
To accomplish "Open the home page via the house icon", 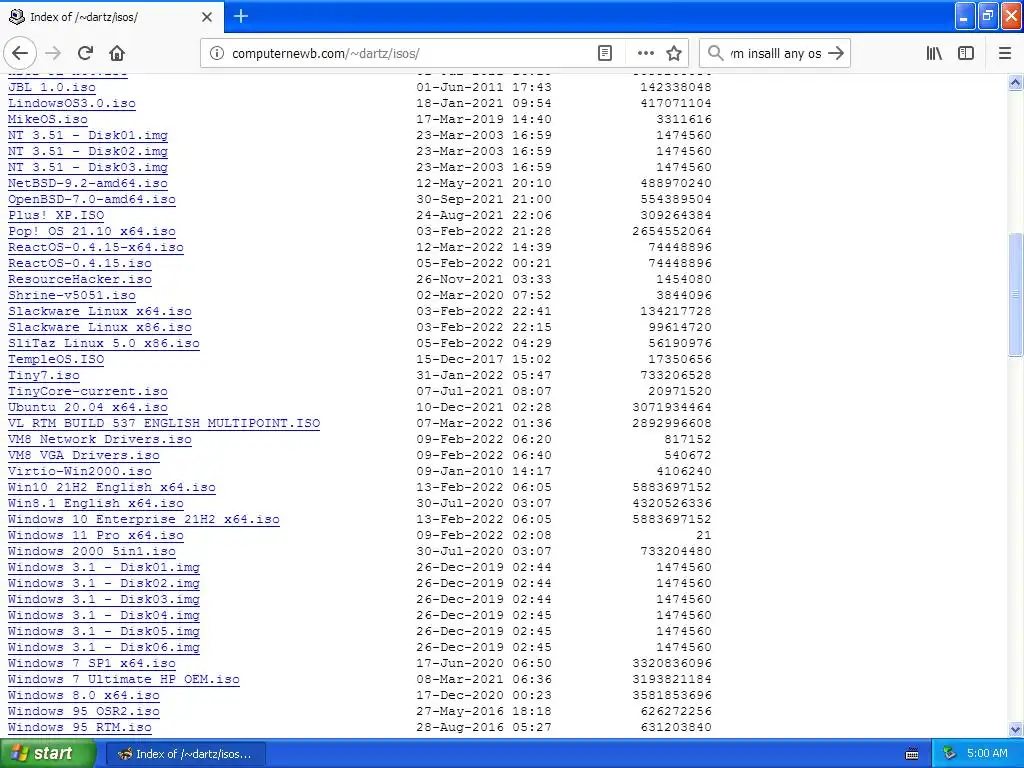I will tap(117, 53).
